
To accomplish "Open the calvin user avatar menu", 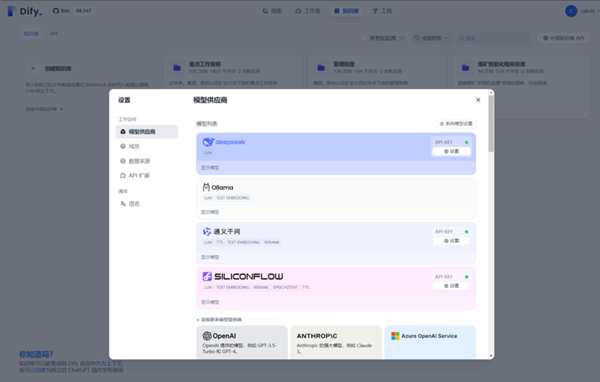I will (x=571, y=11).
